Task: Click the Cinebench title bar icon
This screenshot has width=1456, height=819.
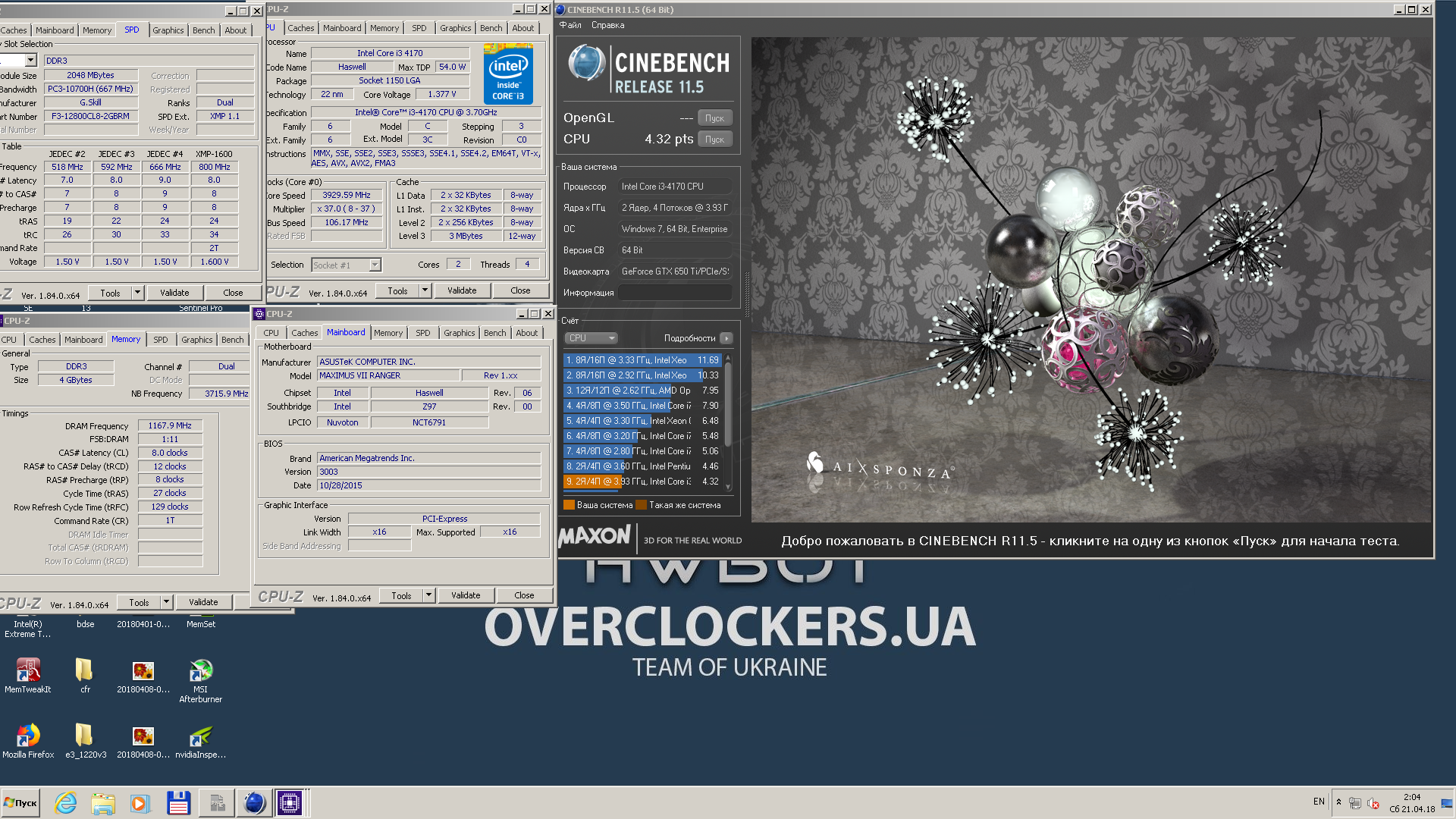Action: pyautogui.click(x=560, y=10)
